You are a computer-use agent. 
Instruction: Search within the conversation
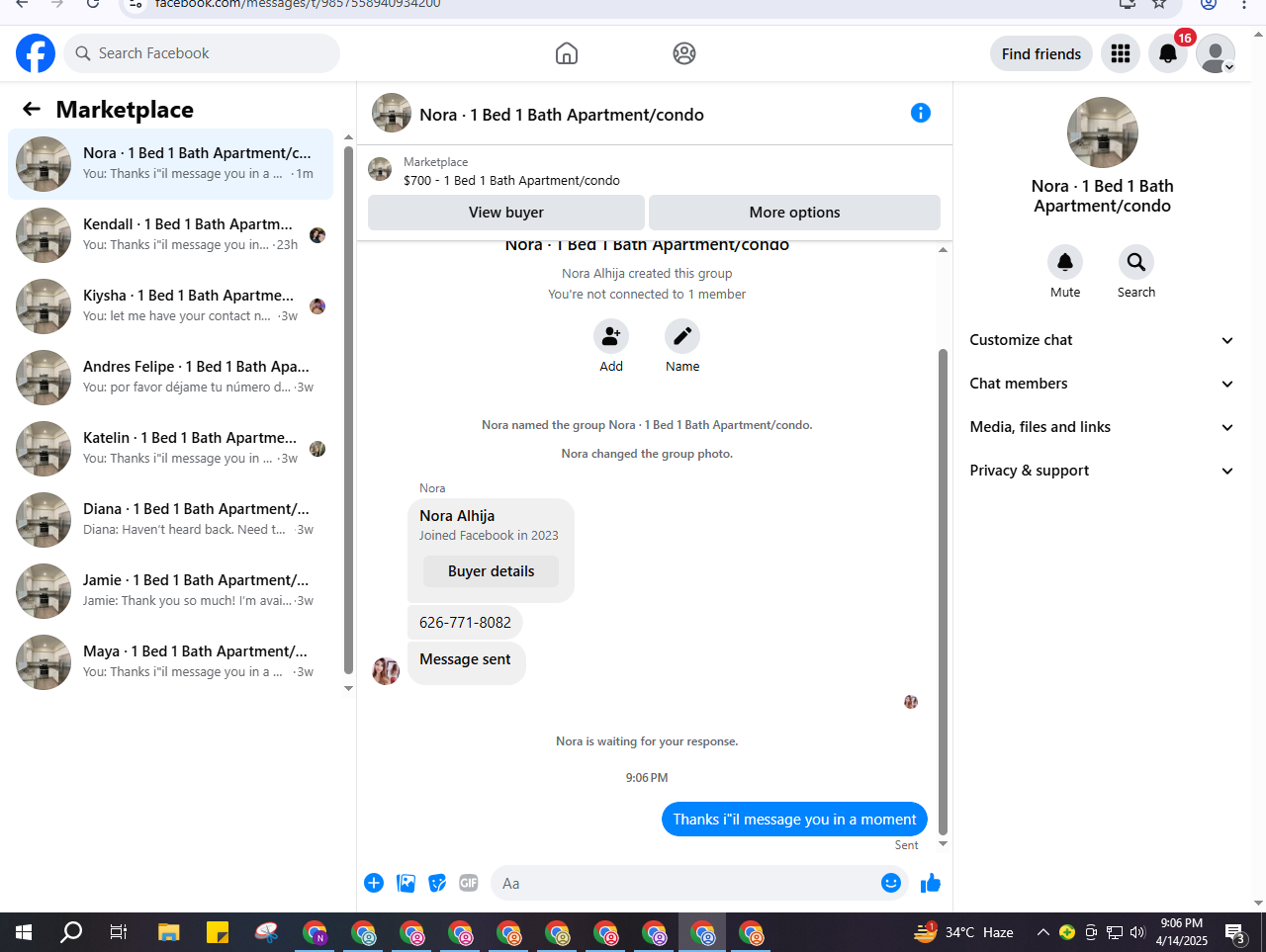[1136, 262]
